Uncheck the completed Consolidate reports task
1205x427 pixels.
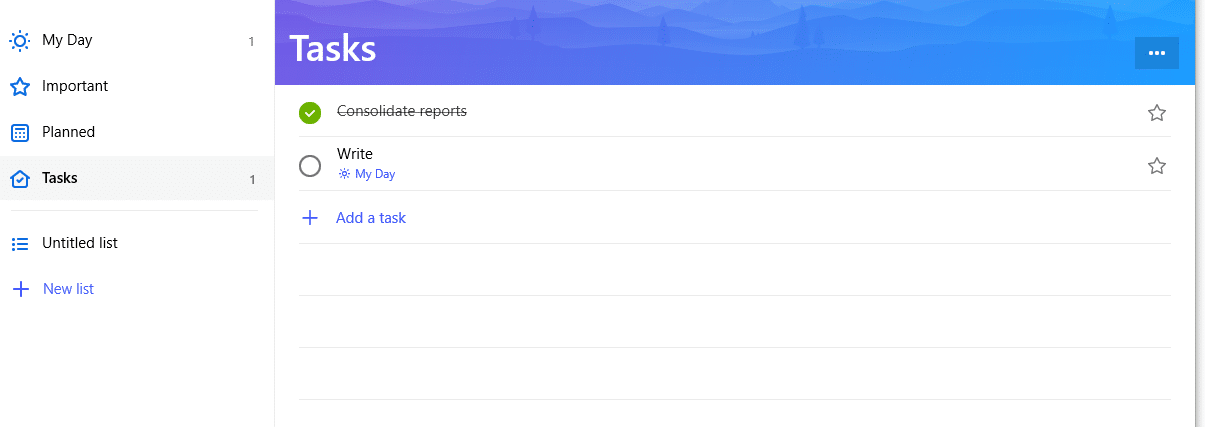tap(310, 112)
